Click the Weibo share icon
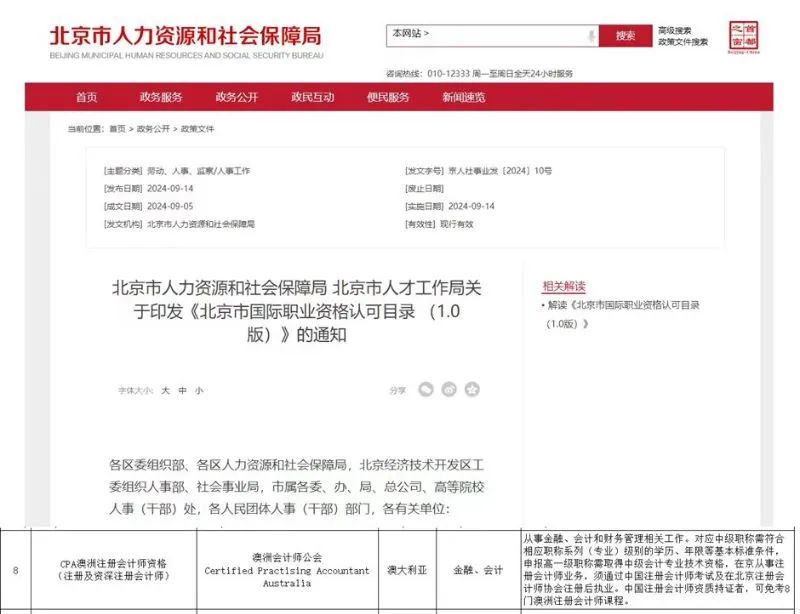Image resolution: width=800 pixels, height=614 pixels. (449, 390)
